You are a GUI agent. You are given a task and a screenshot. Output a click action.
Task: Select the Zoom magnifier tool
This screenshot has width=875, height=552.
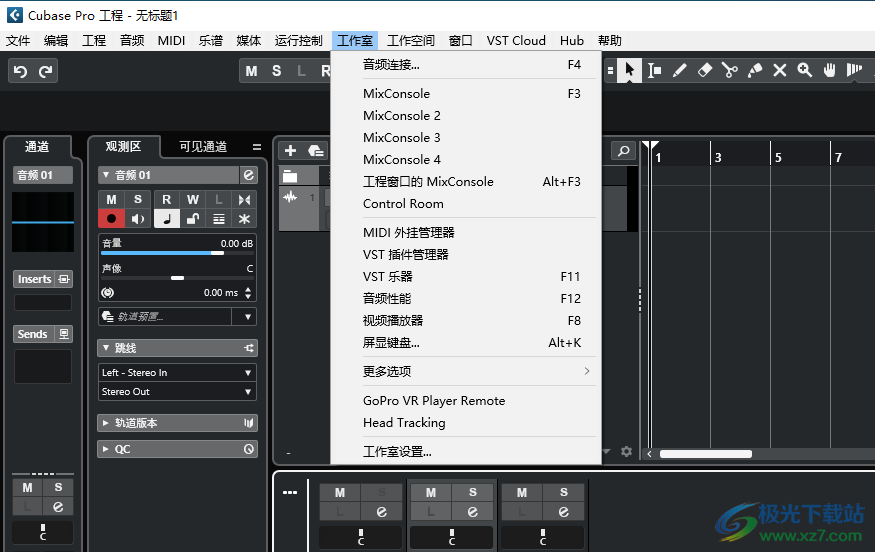pos(805,70)
